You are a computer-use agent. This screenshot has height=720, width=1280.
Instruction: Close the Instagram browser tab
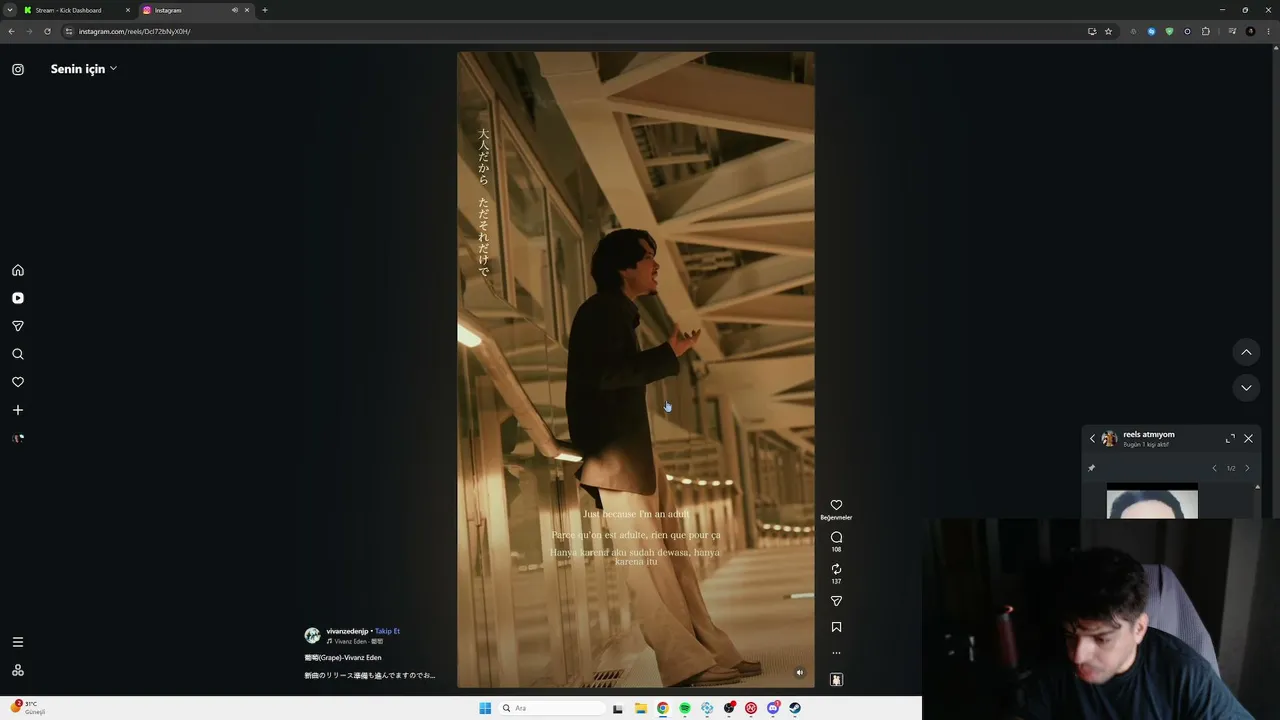point(247,10)
